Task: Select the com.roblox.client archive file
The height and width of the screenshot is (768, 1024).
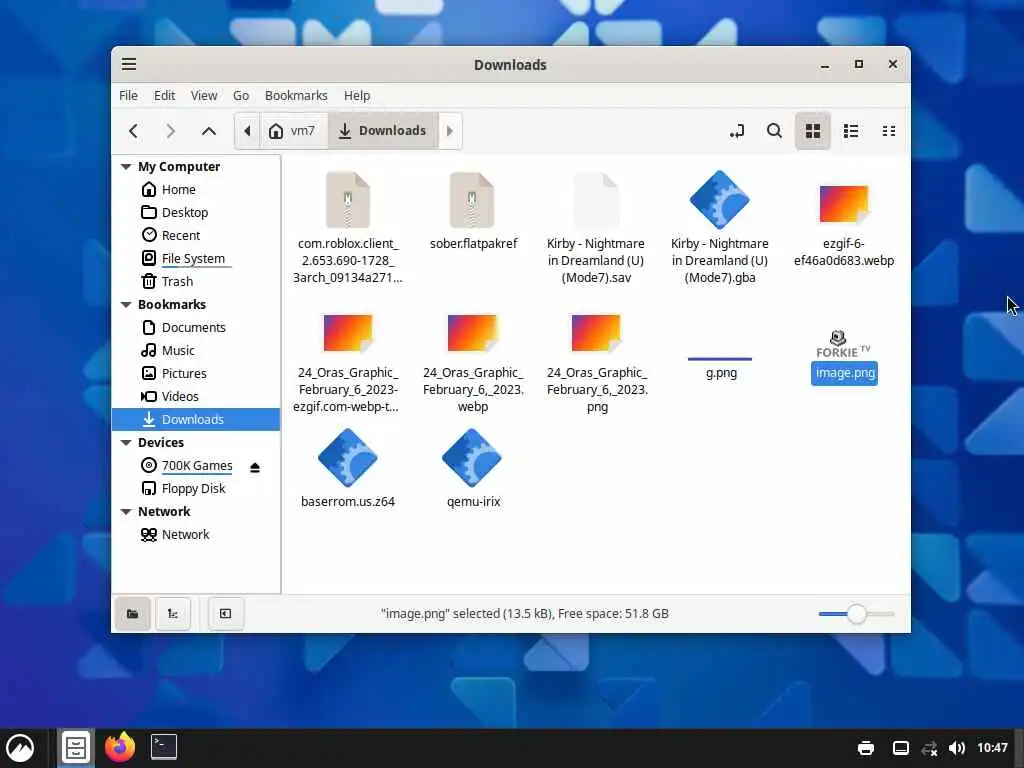Action: [347, 227]
